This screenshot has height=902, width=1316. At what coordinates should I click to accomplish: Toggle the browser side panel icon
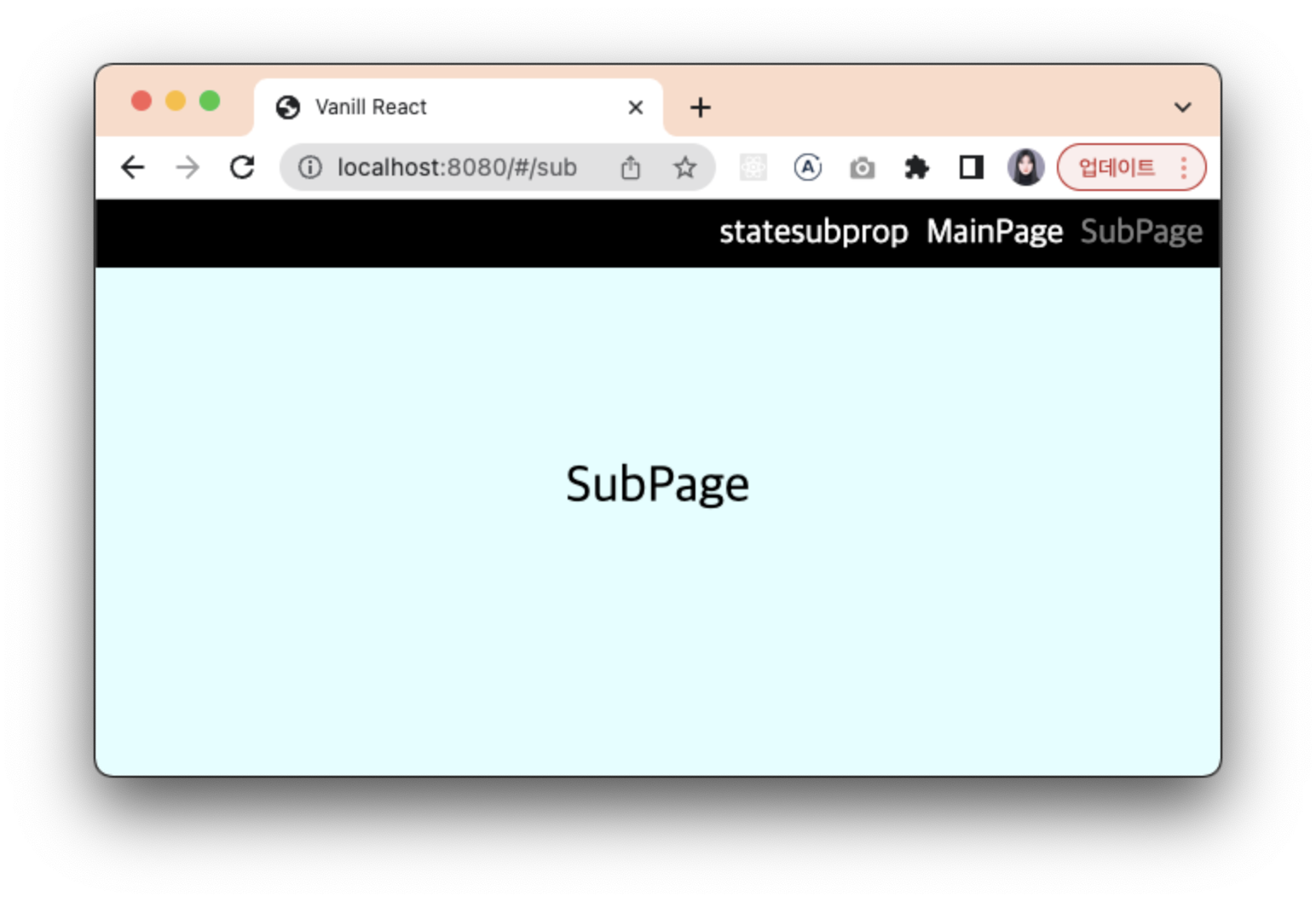tap(971, 167)
